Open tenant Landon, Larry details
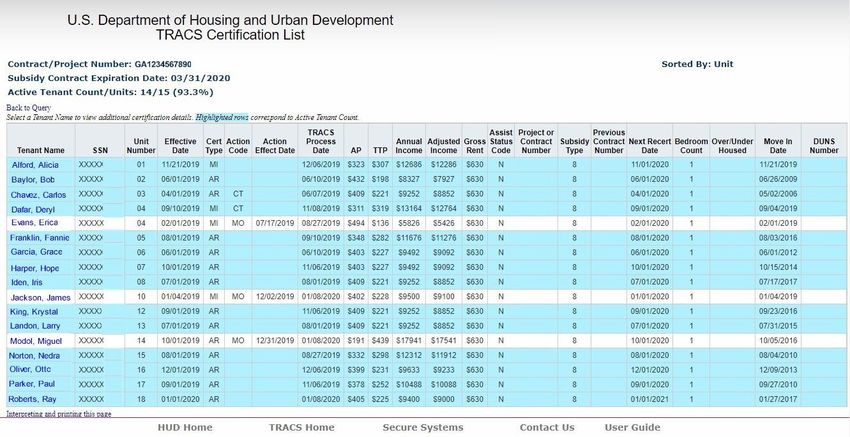 pyautogui.click(x=35, y=326)
